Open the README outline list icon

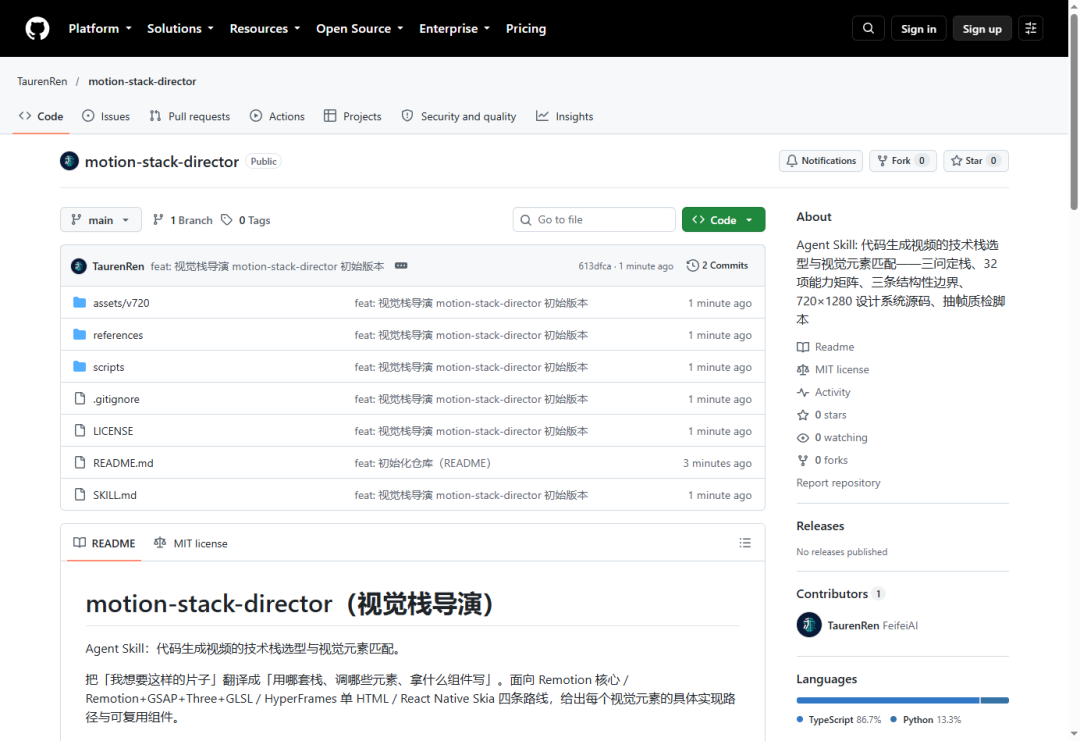[x=745, y=543]
